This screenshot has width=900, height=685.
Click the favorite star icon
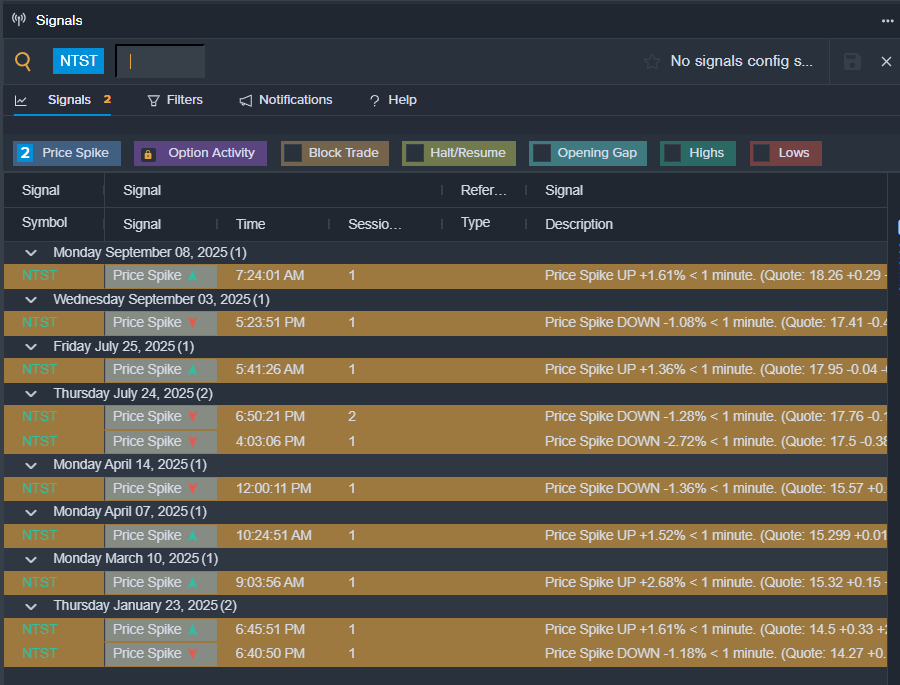(x=652, y=62)
